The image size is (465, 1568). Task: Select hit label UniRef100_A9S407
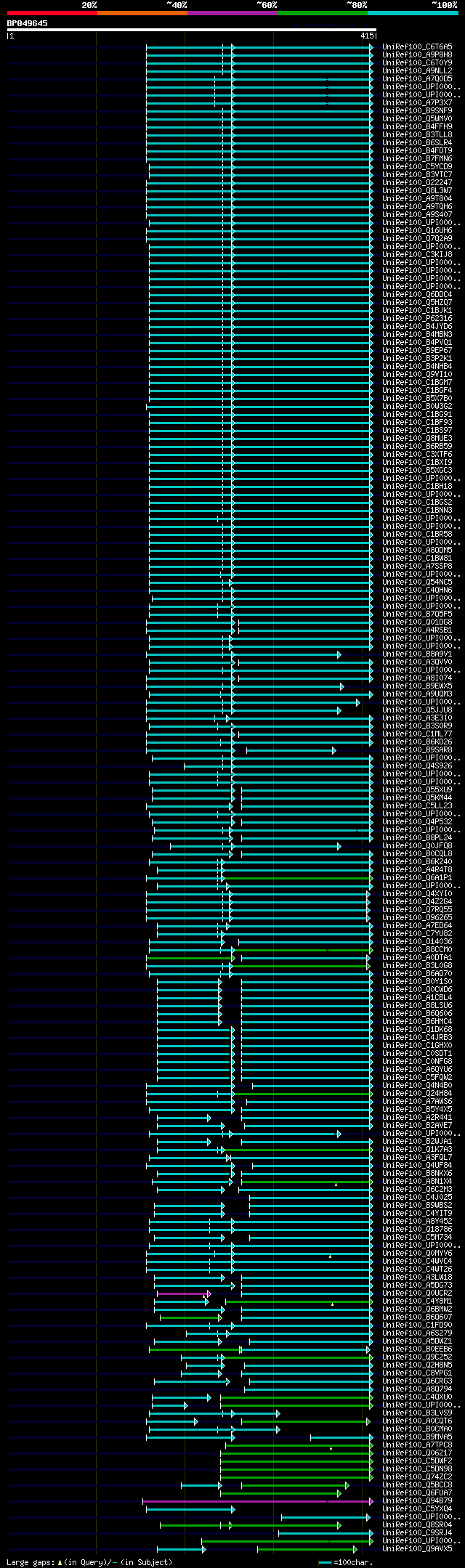pyautogui.click(x=417, y=214)
